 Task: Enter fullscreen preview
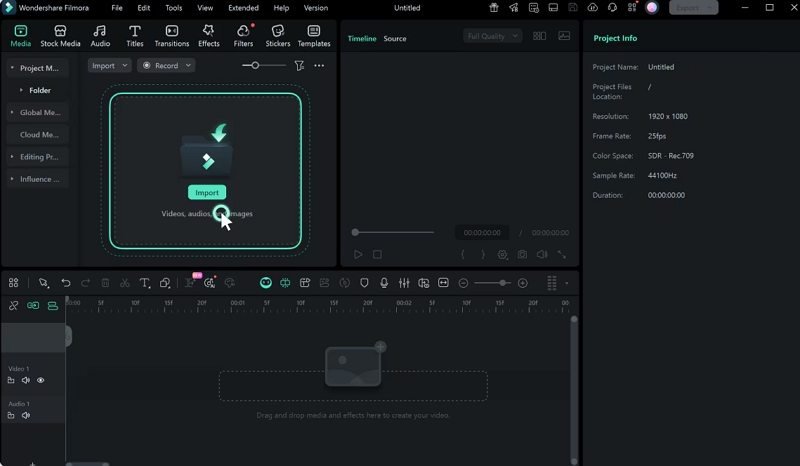click(x=562, y=254)
